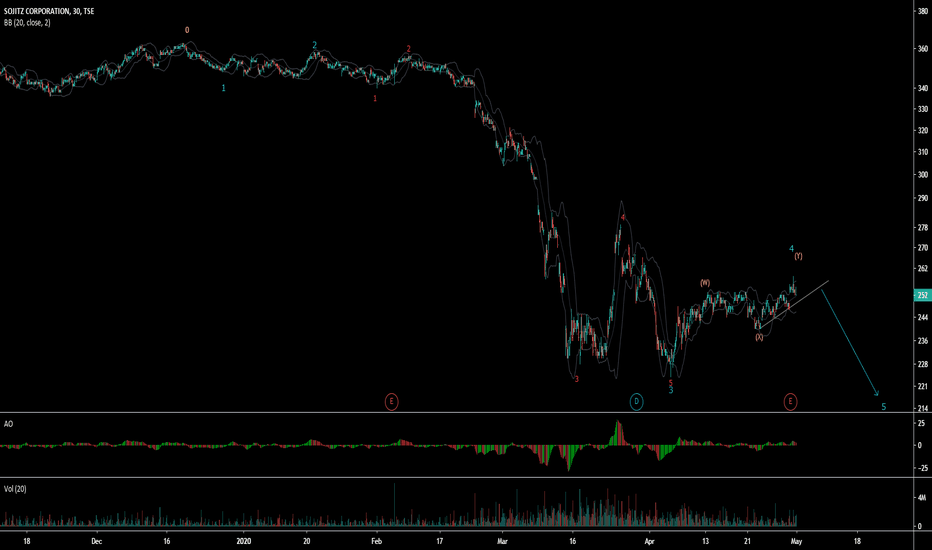Select the white rising trendline
The height and width of the screenshot is (550, 932).
tap(793, 304)
